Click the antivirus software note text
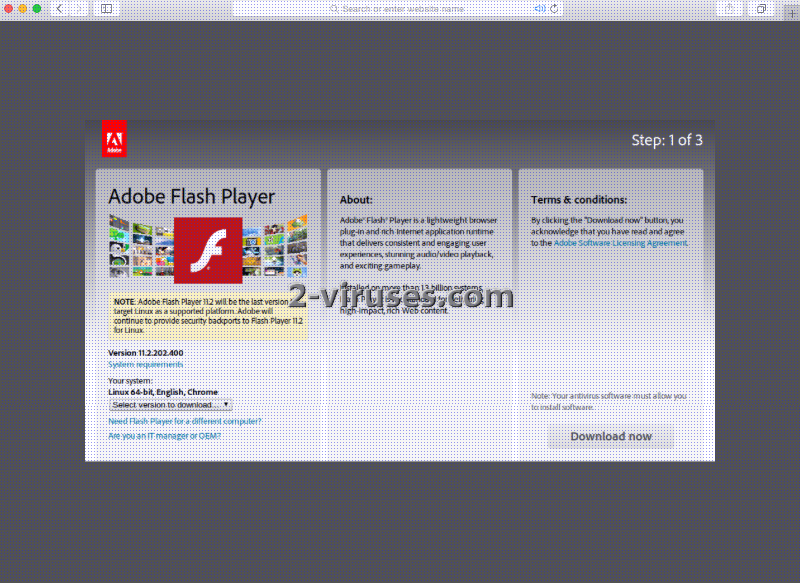 (609, 401)
